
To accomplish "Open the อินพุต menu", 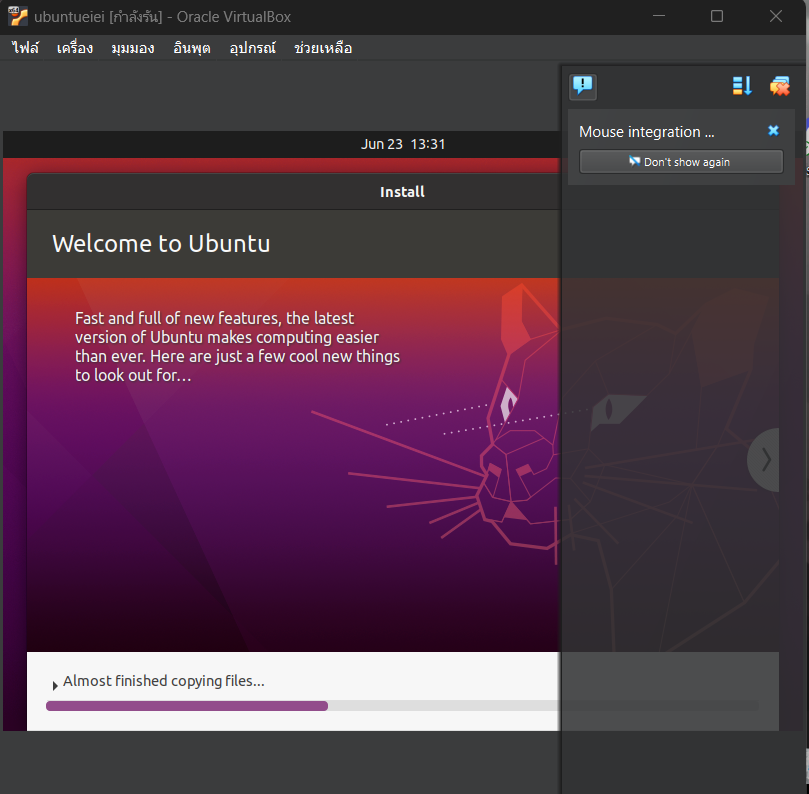I will (x=191, y=48).
